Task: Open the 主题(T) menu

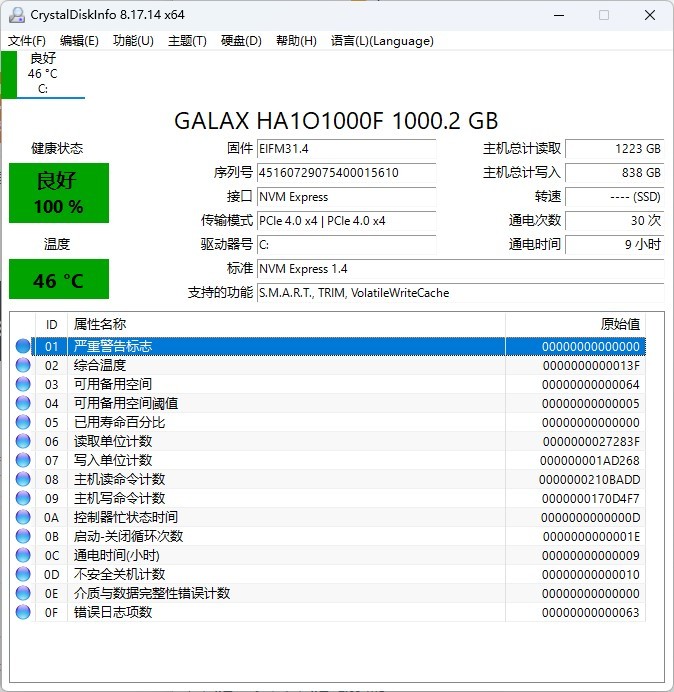Action: [x=187, y=41]
